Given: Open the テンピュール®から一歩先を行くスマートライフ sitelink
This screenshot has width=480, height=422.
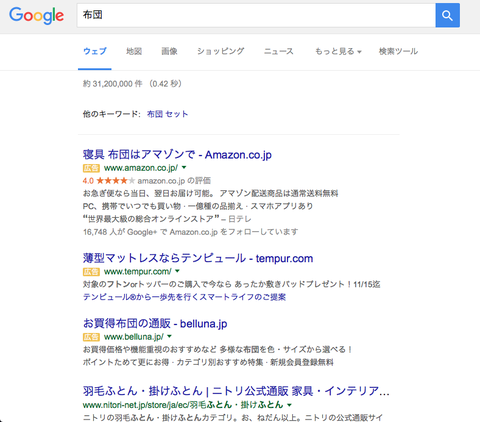Looking at the screenshot, I should coord(184,297).
